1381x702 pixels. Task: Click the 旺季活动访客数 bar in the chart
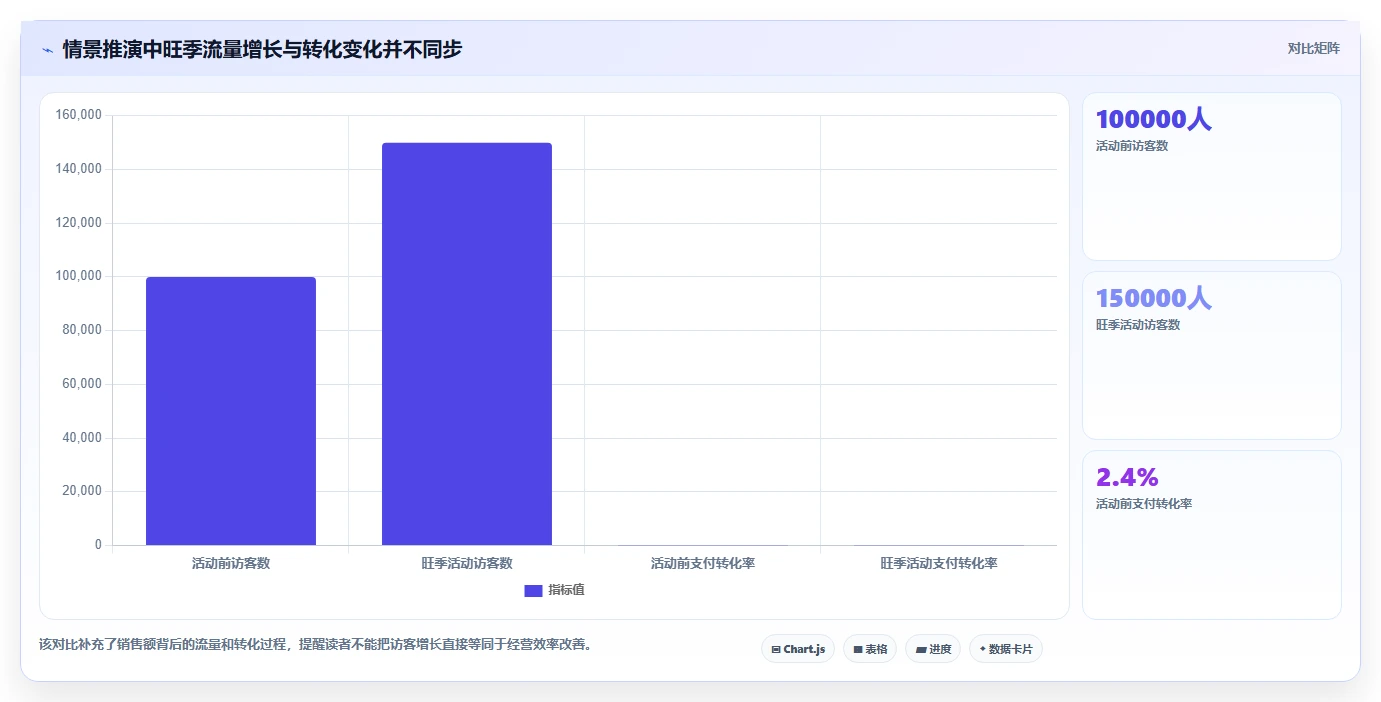click(x=467, y=344)
